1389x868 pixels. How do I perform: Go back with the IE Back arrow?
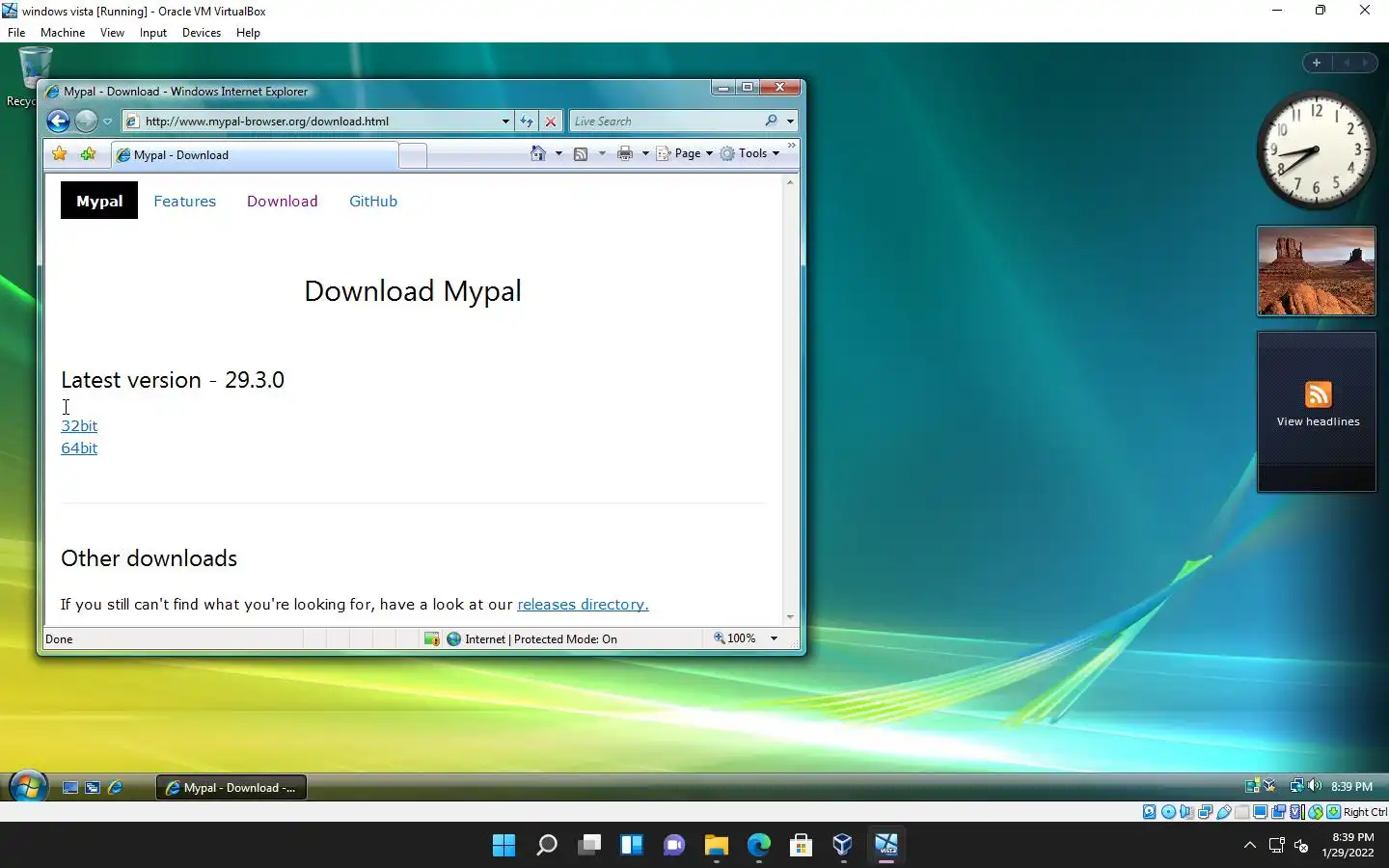click(x=58, y=121)
